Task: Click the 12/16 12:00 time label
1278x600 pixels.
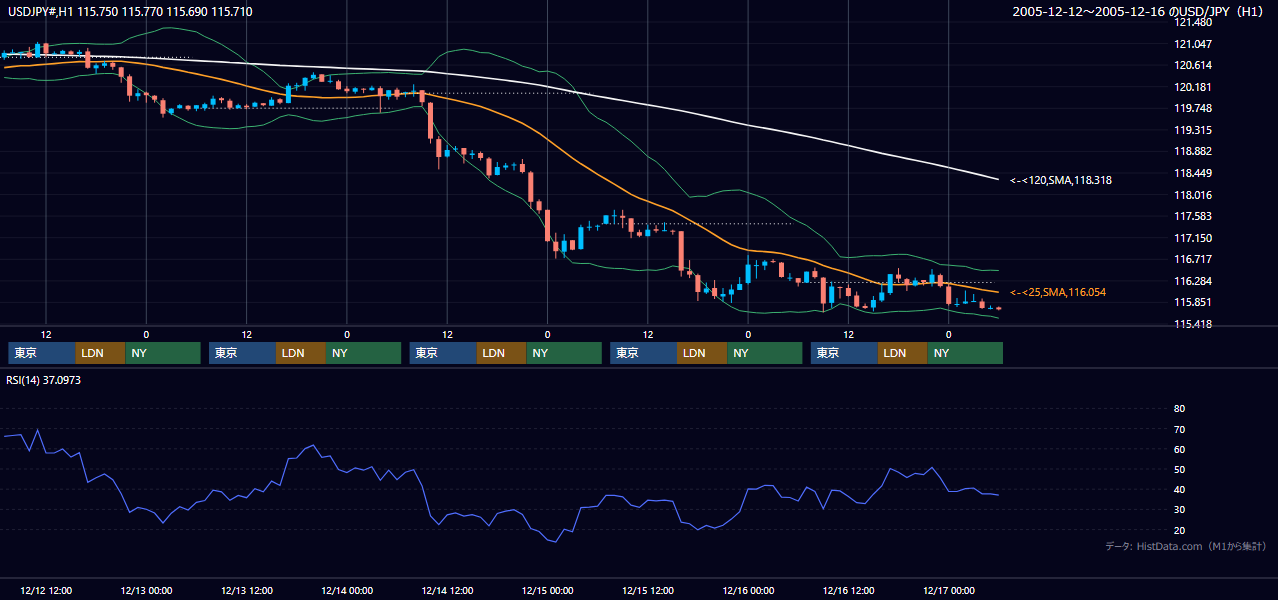Action: (848, 591)
